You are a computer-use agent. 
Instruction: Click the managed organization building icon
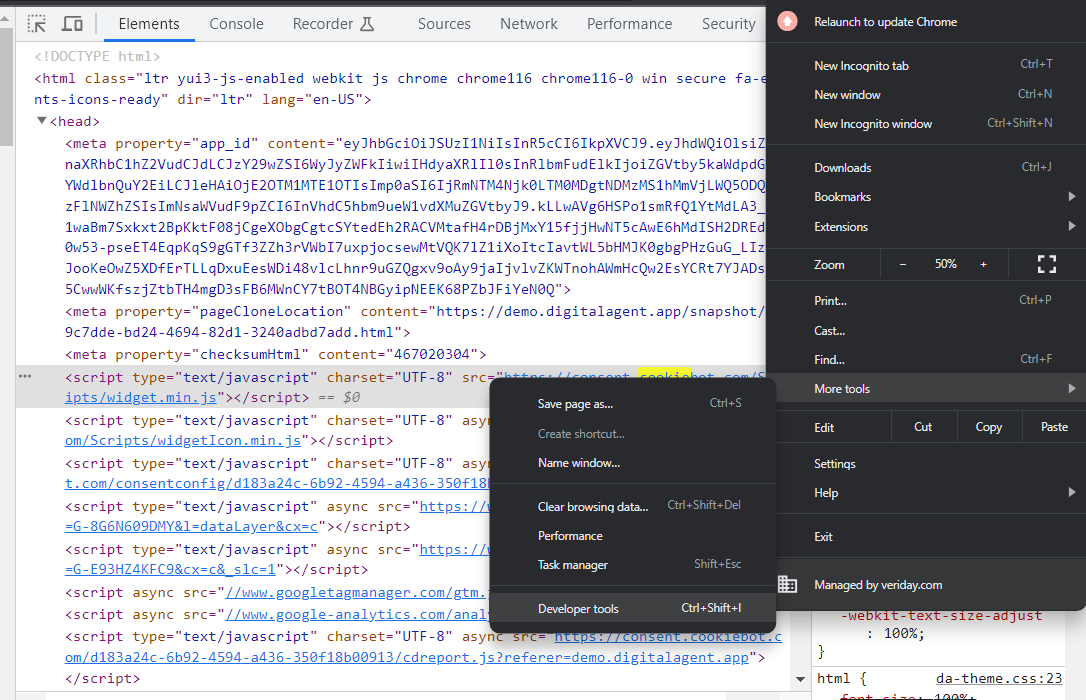click(787, 584)
